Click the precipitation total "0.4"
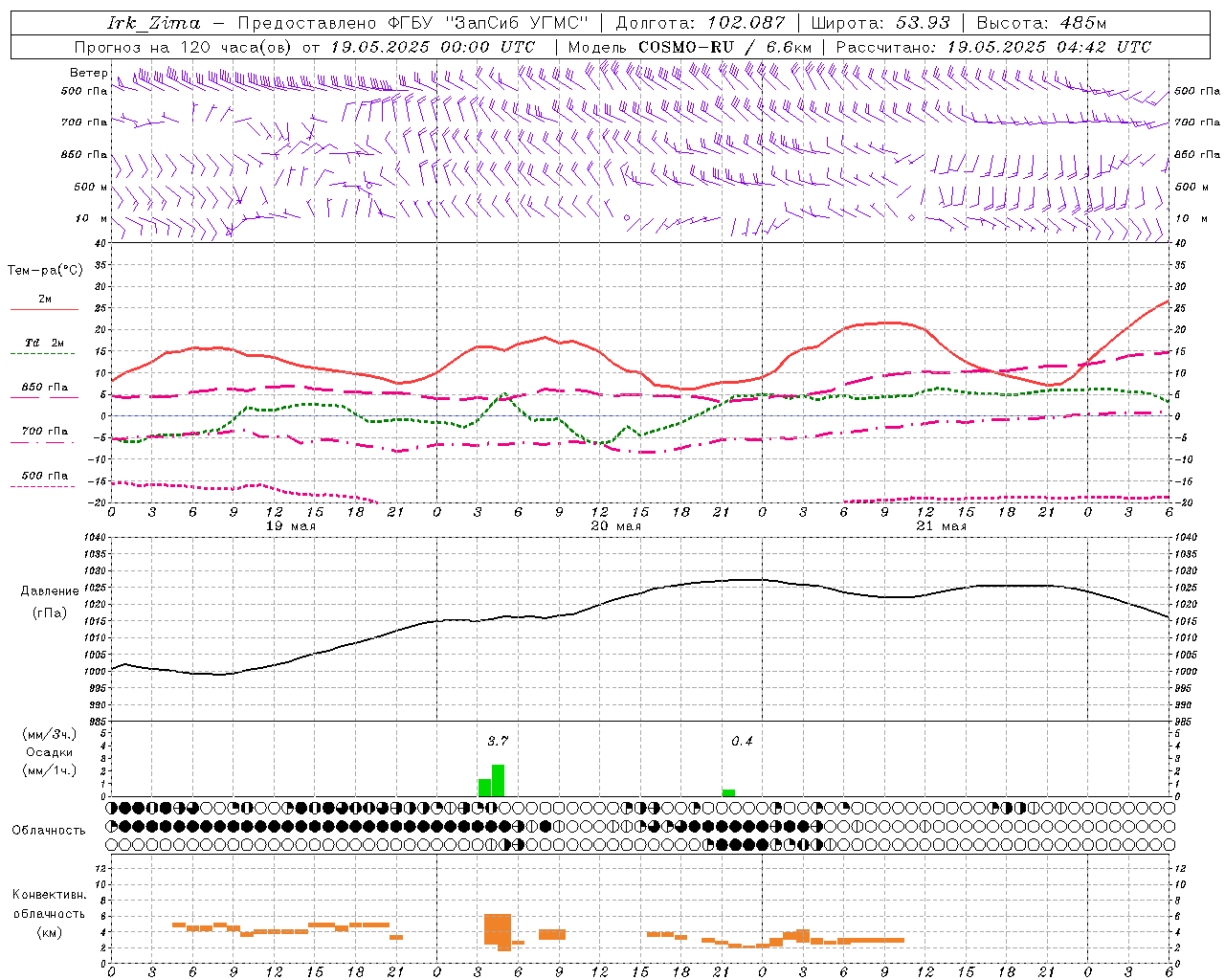Image resolution: width=1225 pixels, height=980 pixels. pos(742,741)
